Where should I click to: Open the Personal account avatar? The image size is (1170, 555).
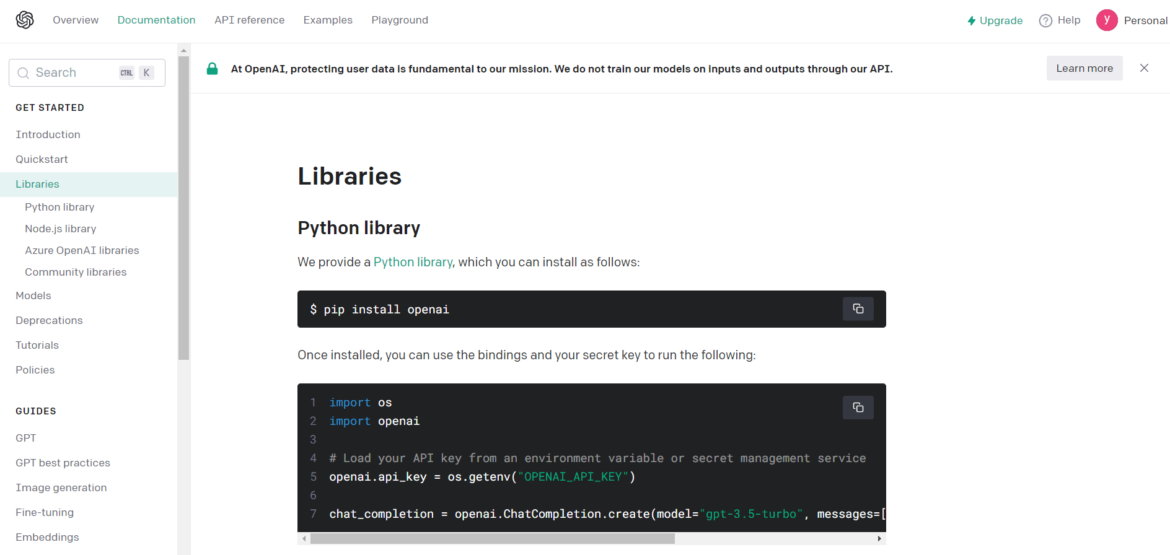(1106, 20)
